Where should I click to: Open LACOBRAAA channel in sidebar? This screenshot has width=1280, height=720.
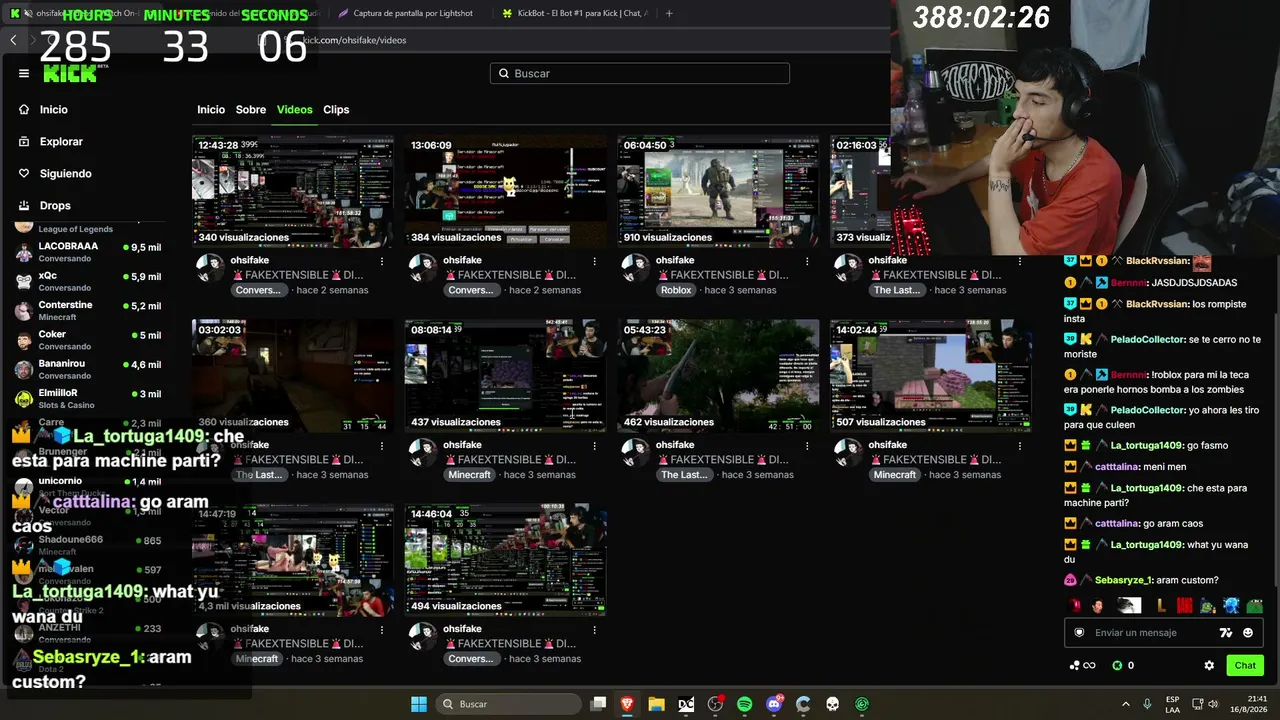(88, 252)
